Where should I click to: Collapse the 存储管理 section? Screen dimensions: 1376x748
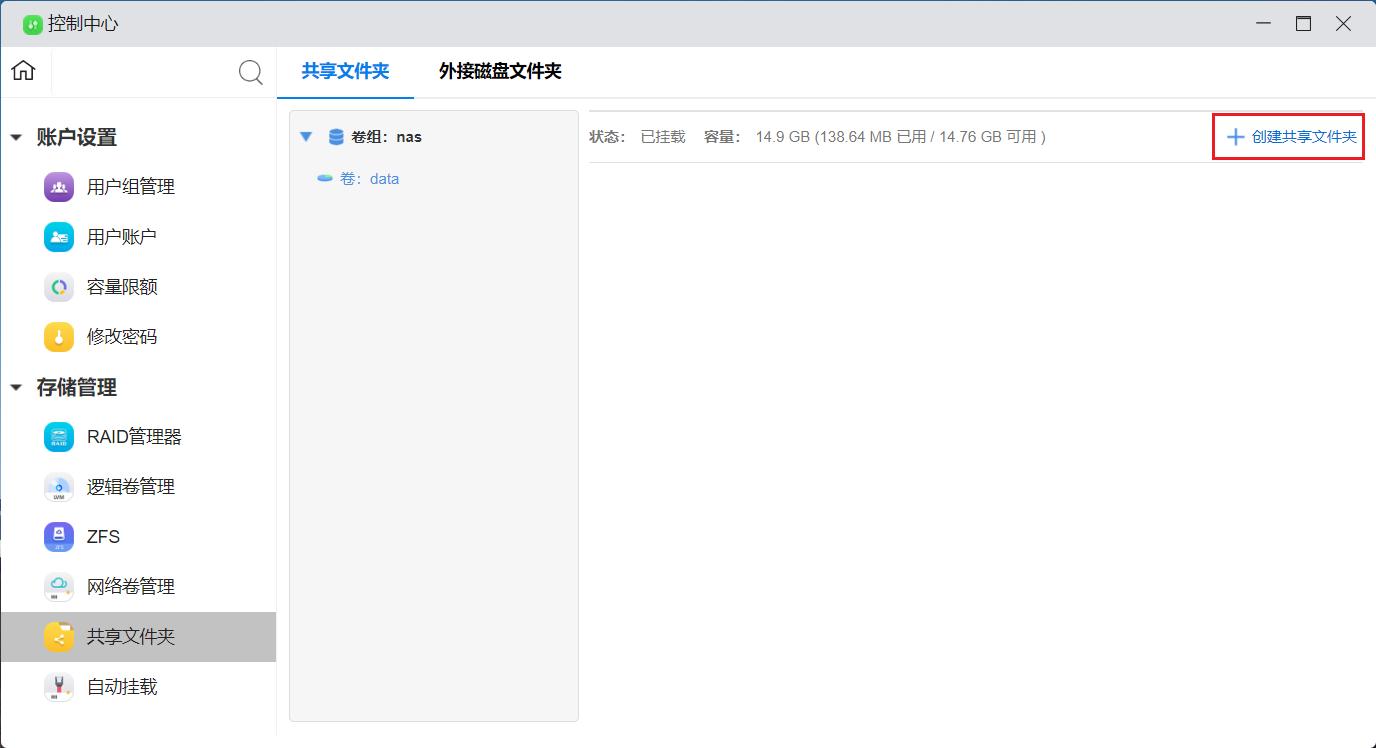coord(16,388)
